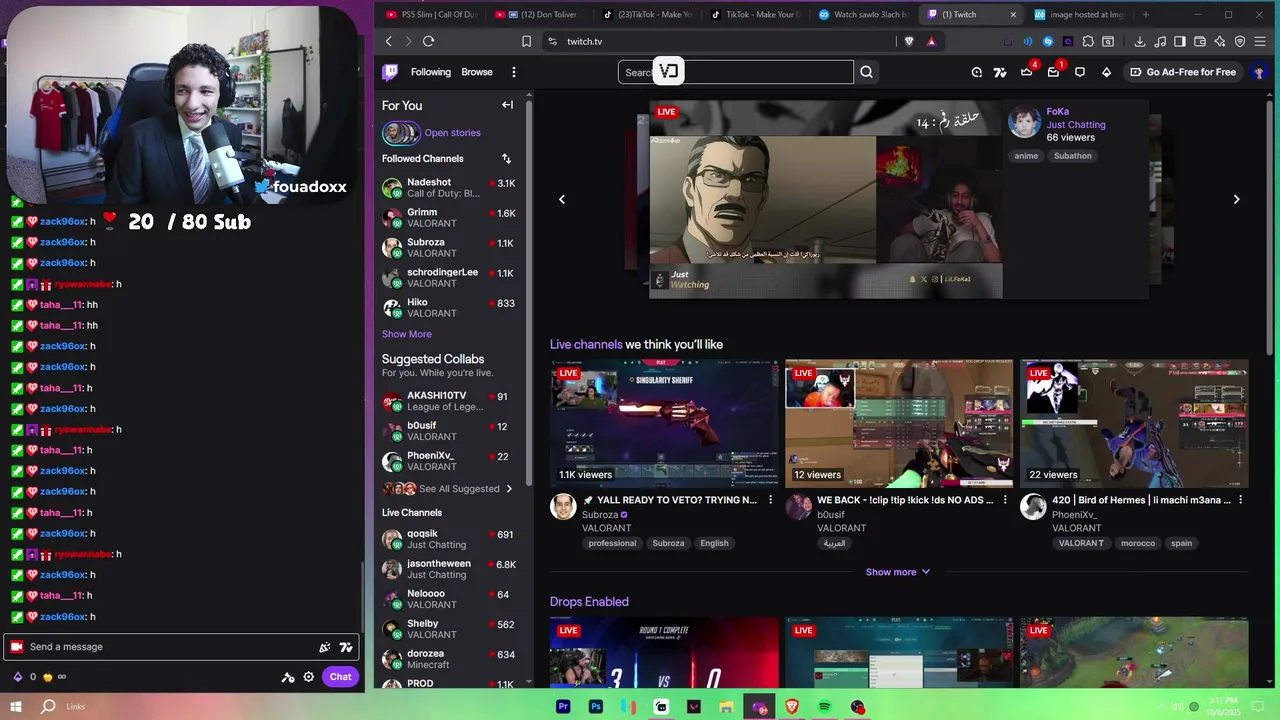
Task: Click the Brave Rewards triangle icon
Action: (931, 41)
